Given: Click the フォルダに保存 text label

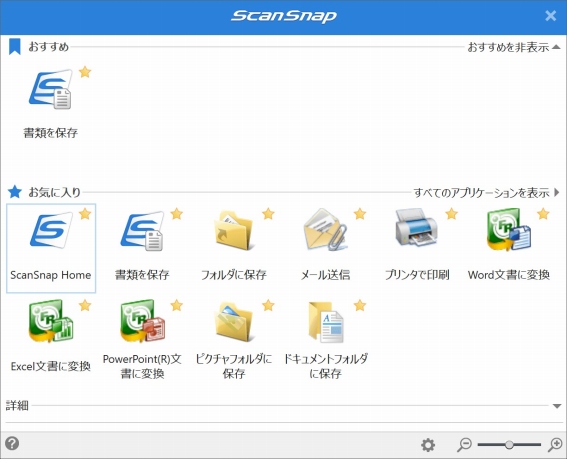Looking at the screenshot, I should click(x=234, y=275).
